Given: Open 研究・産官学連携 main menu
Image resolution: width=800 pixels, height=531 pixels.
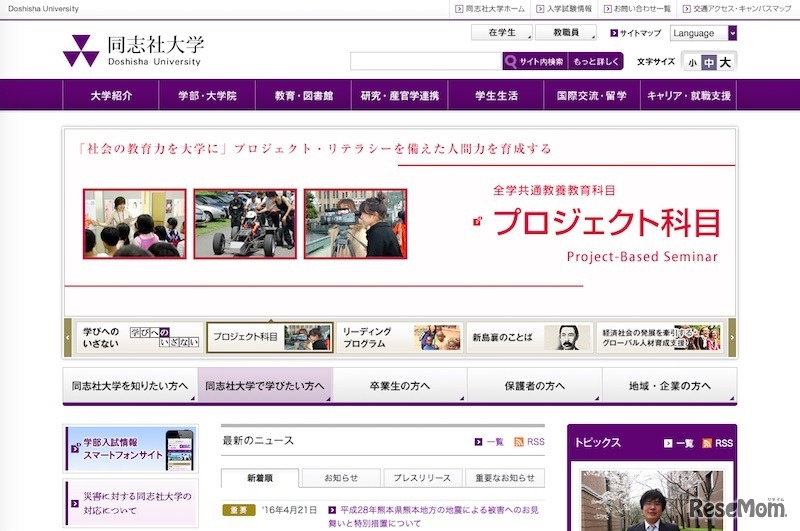Looking at the screenshot, I should pyautogui.click(x=399, y=95).
